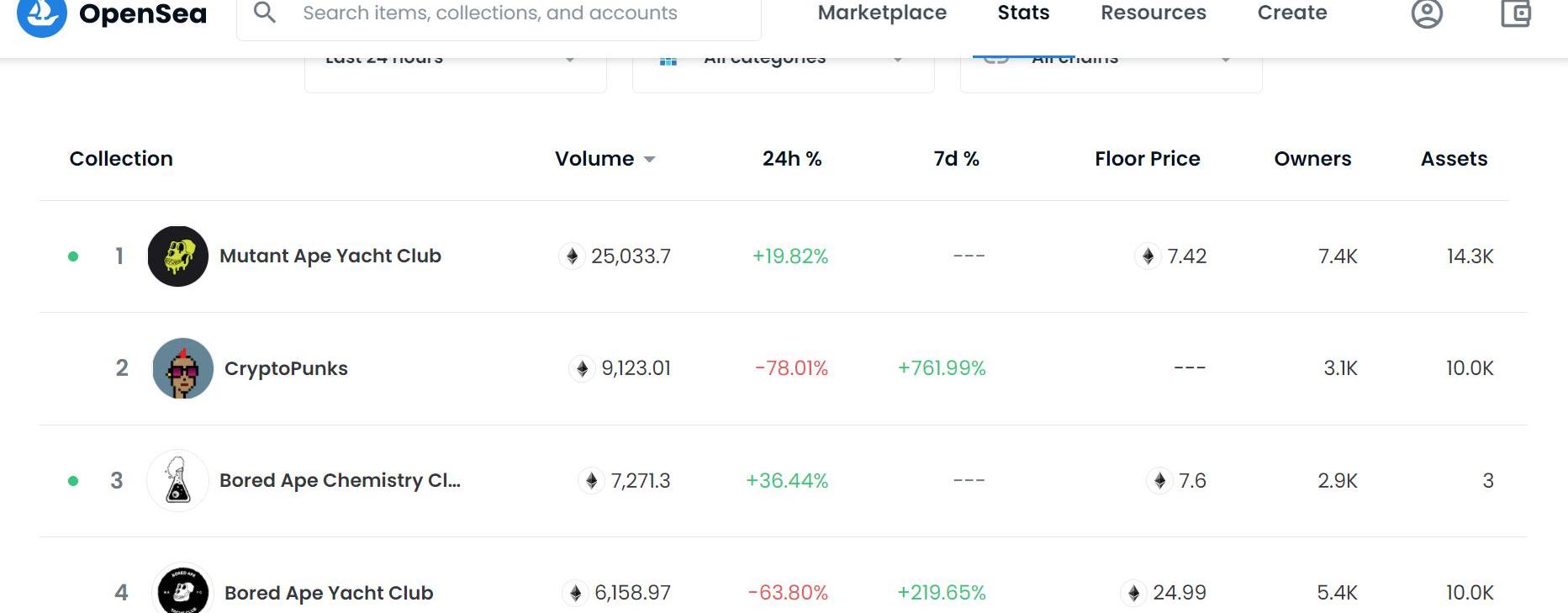Click the 5.4K owners value
The height and width of the screenshot is (613, 1568).
click(x=1337, y=593)
